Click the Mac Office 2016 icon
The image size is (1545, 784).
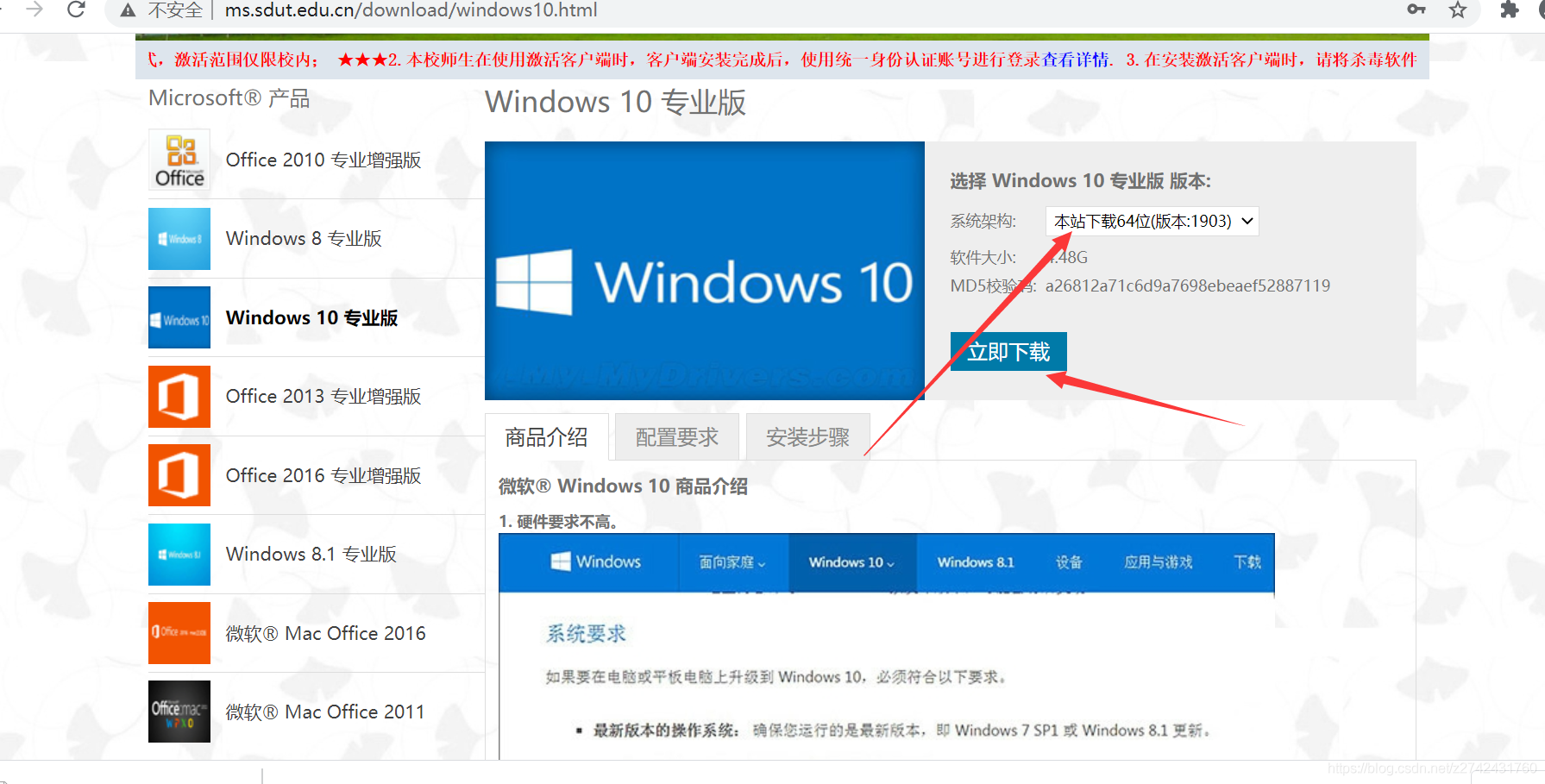tap(179, 633)
